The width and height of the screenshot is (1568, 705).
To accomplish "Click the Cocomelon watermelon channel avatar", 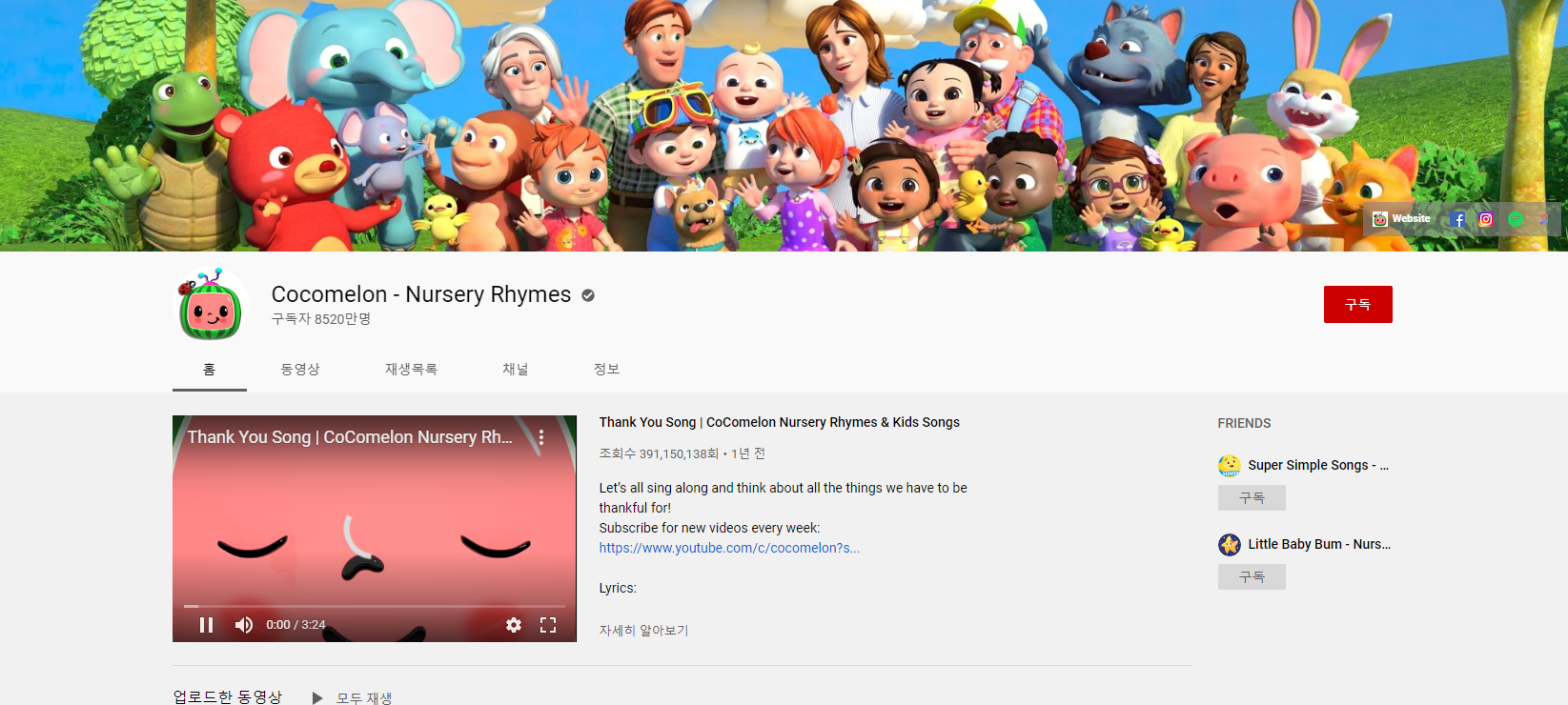I will point(211,305).
